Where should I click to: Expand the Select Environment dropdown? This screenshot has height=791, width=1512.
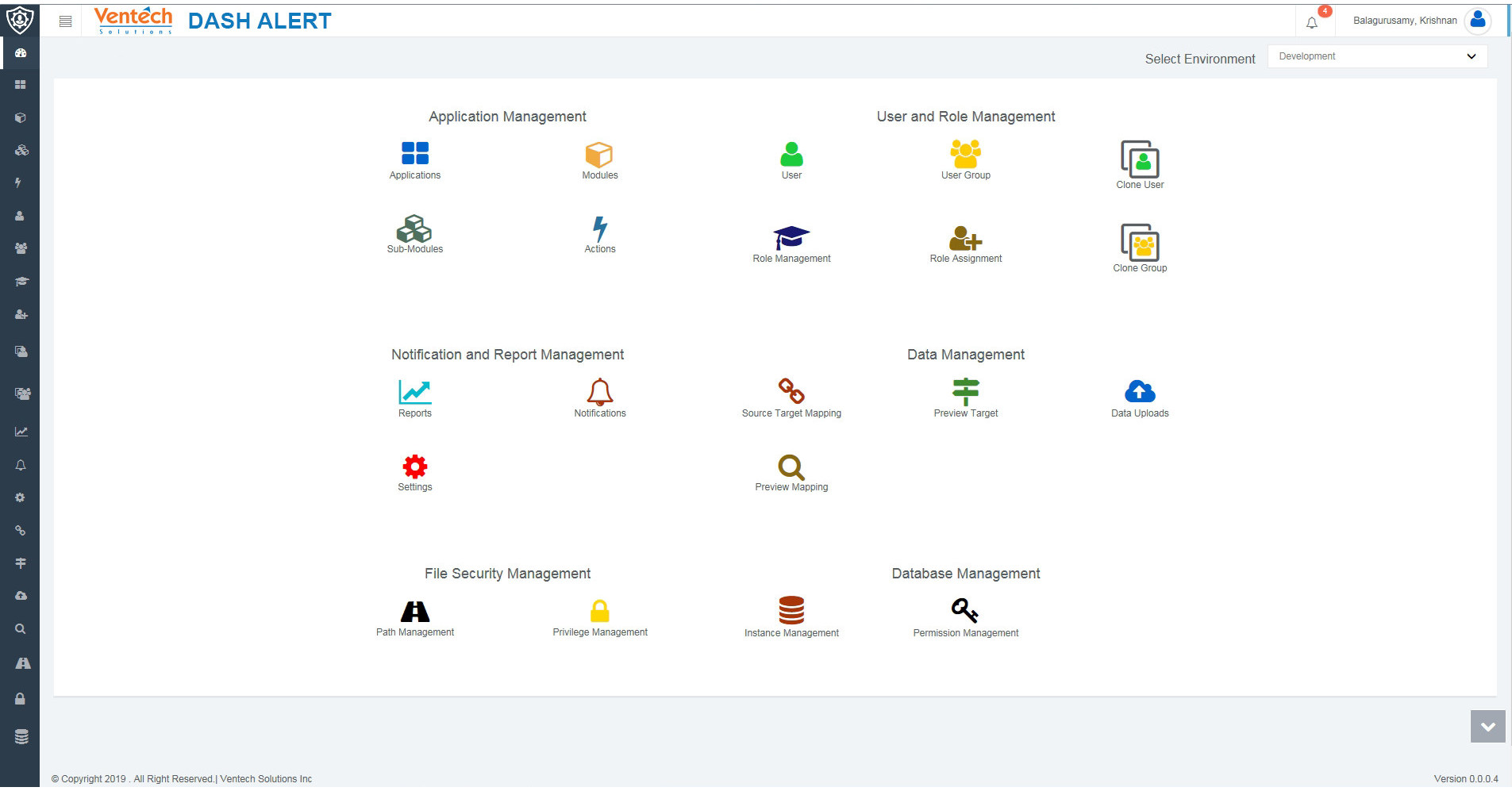(1377, 56)
